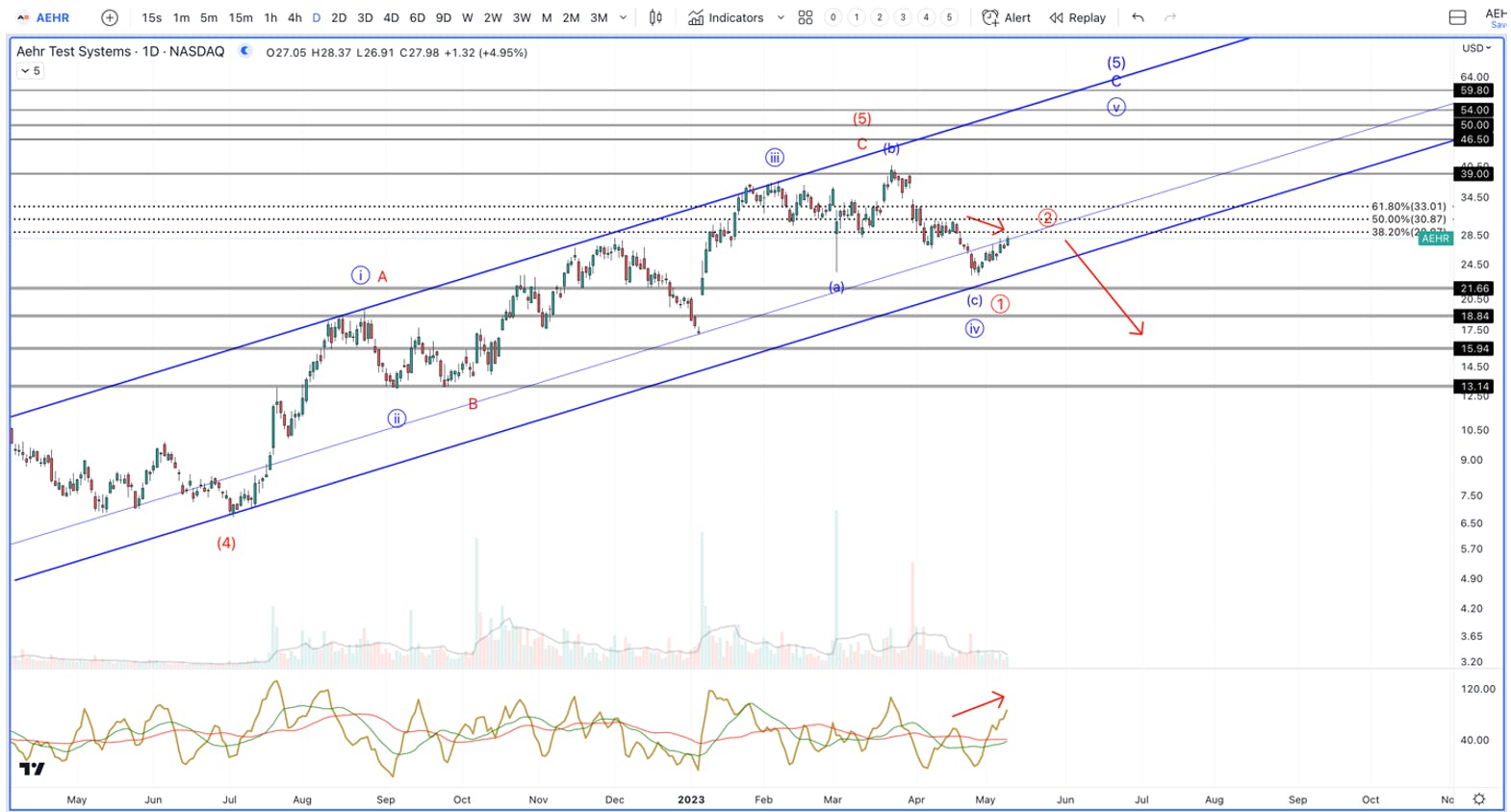Select the 61.80% Fibonacci level label
Screen dimensions: 1511x812
[1408, 206]
